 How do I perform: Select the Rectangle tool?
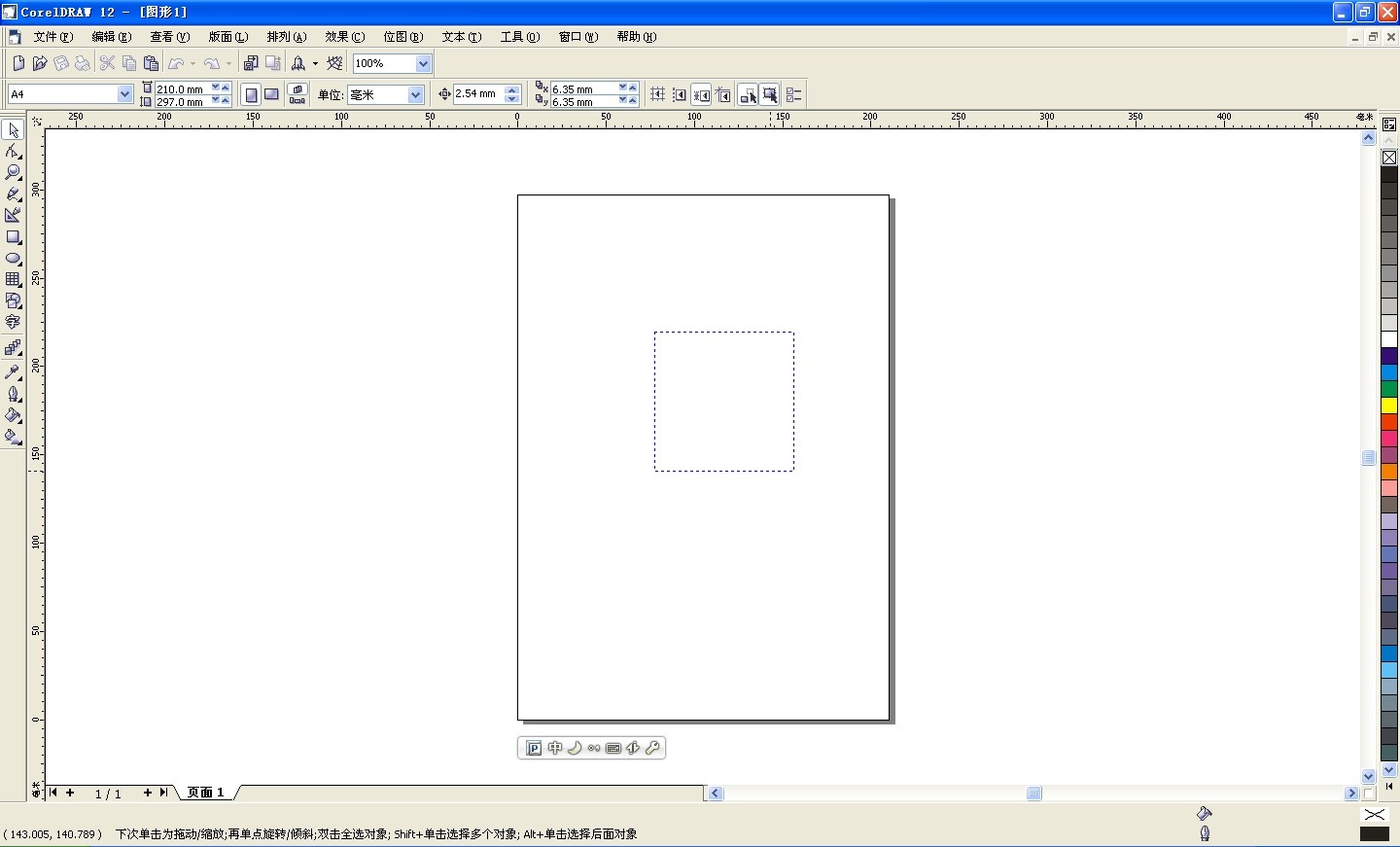tap(14, 238)
